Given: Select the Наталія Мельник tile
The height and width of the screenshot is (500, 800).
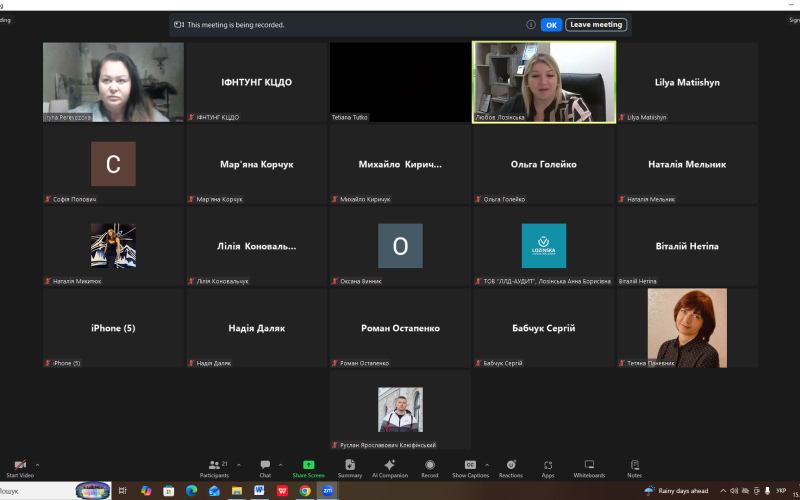Looking at the screenshot, I should [687, 164].
